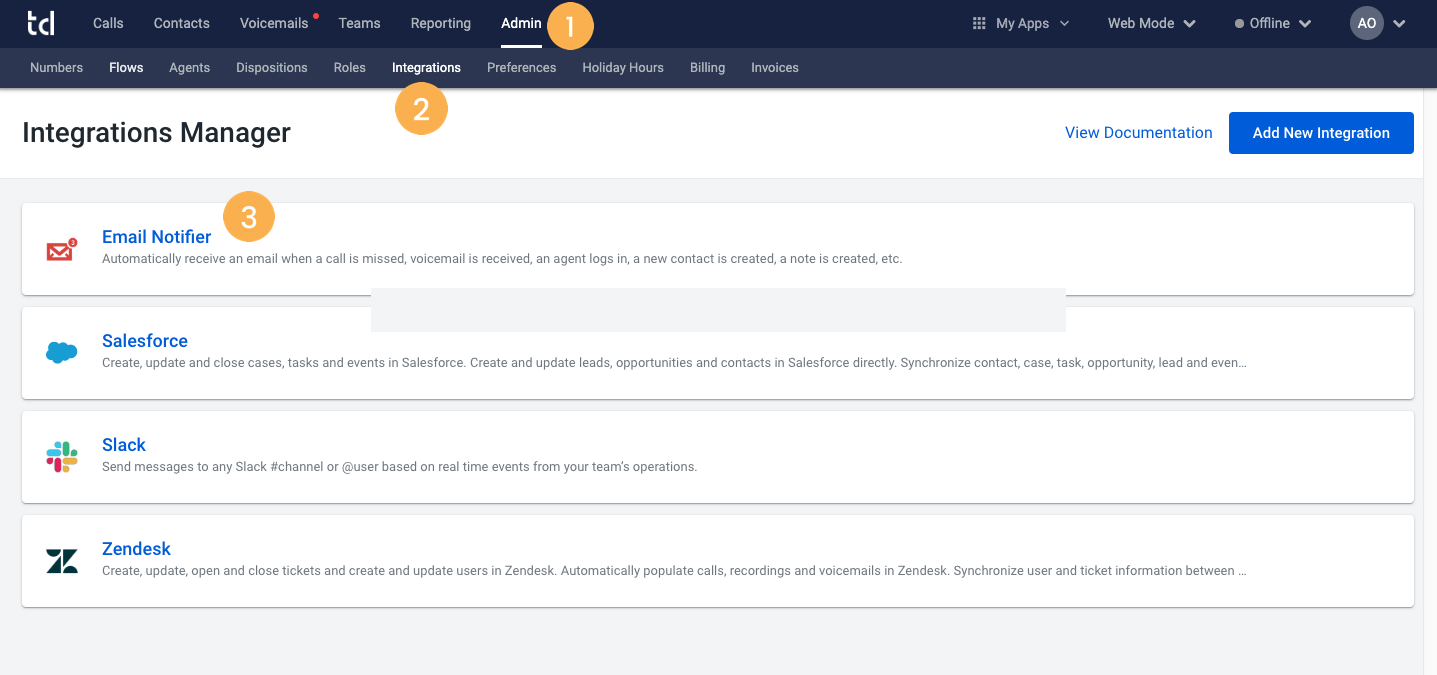Click the Salesforce description text
The width and height of the screenshot is (1437, 675).
point(674,363)
